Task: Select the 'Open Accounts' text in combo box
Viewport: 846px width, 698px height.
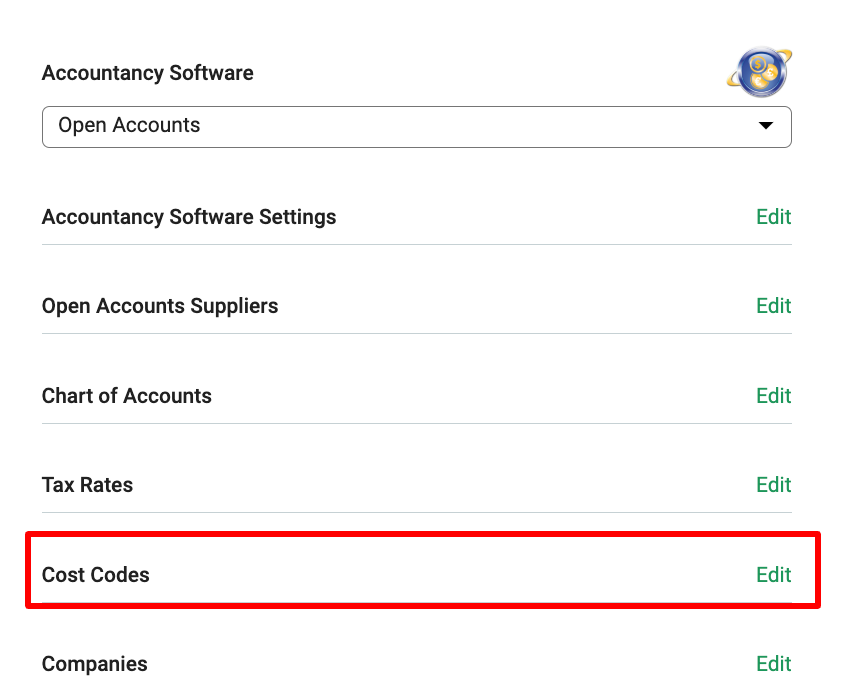Action: point(129,125)
